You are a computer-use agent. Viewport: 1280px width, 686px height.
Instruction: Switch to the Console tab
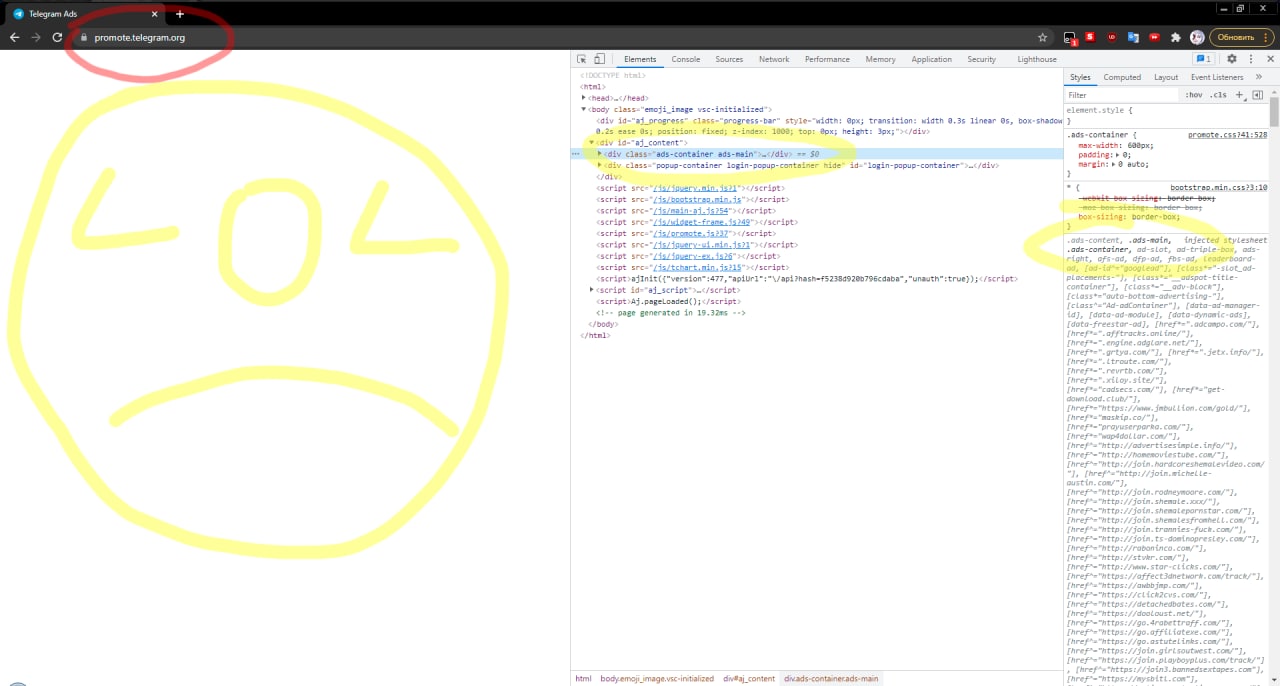pyautogui.click(x=686, y=59)
